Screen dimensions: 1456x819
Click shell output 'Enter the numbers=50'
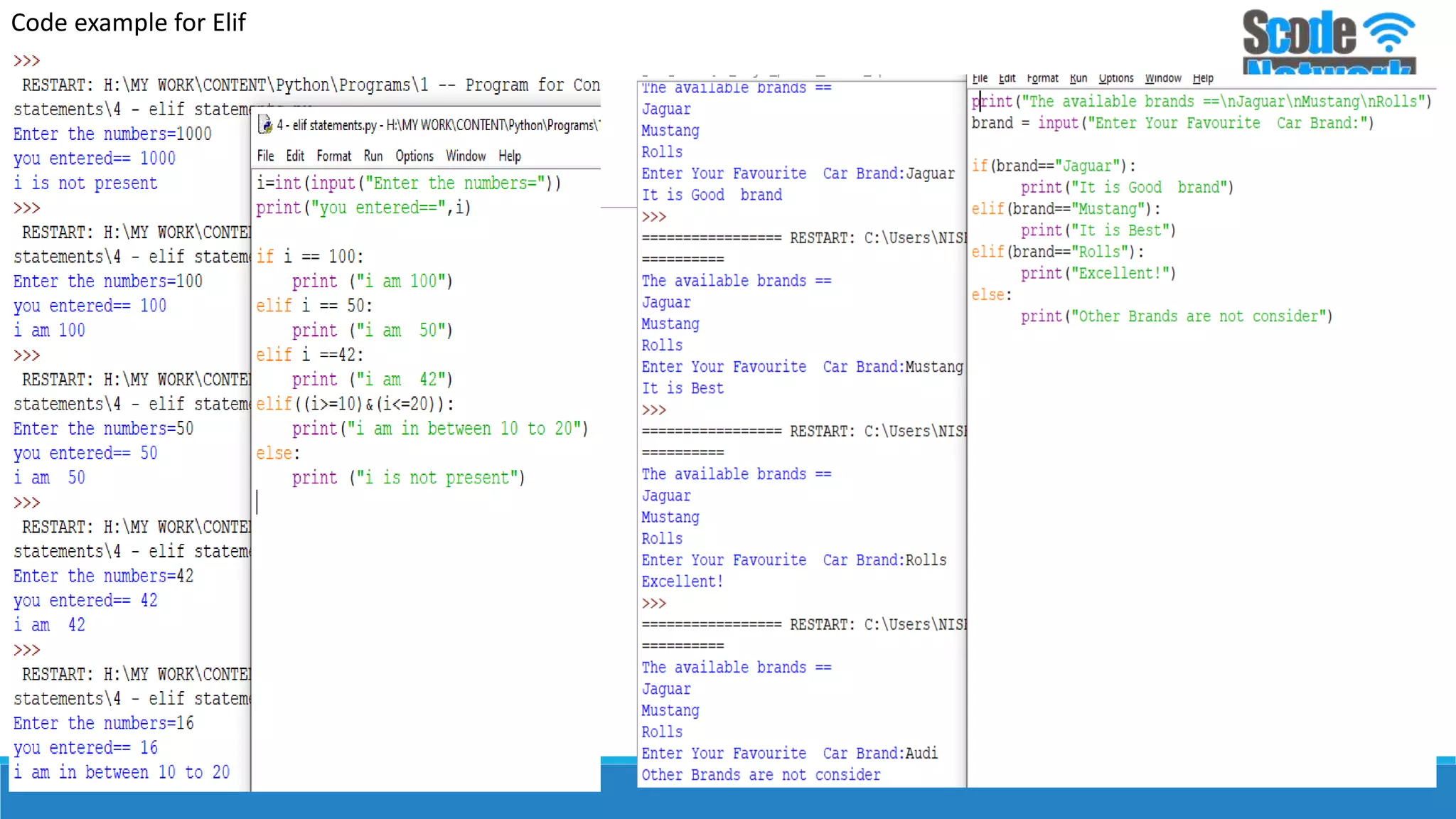point(103,429)
